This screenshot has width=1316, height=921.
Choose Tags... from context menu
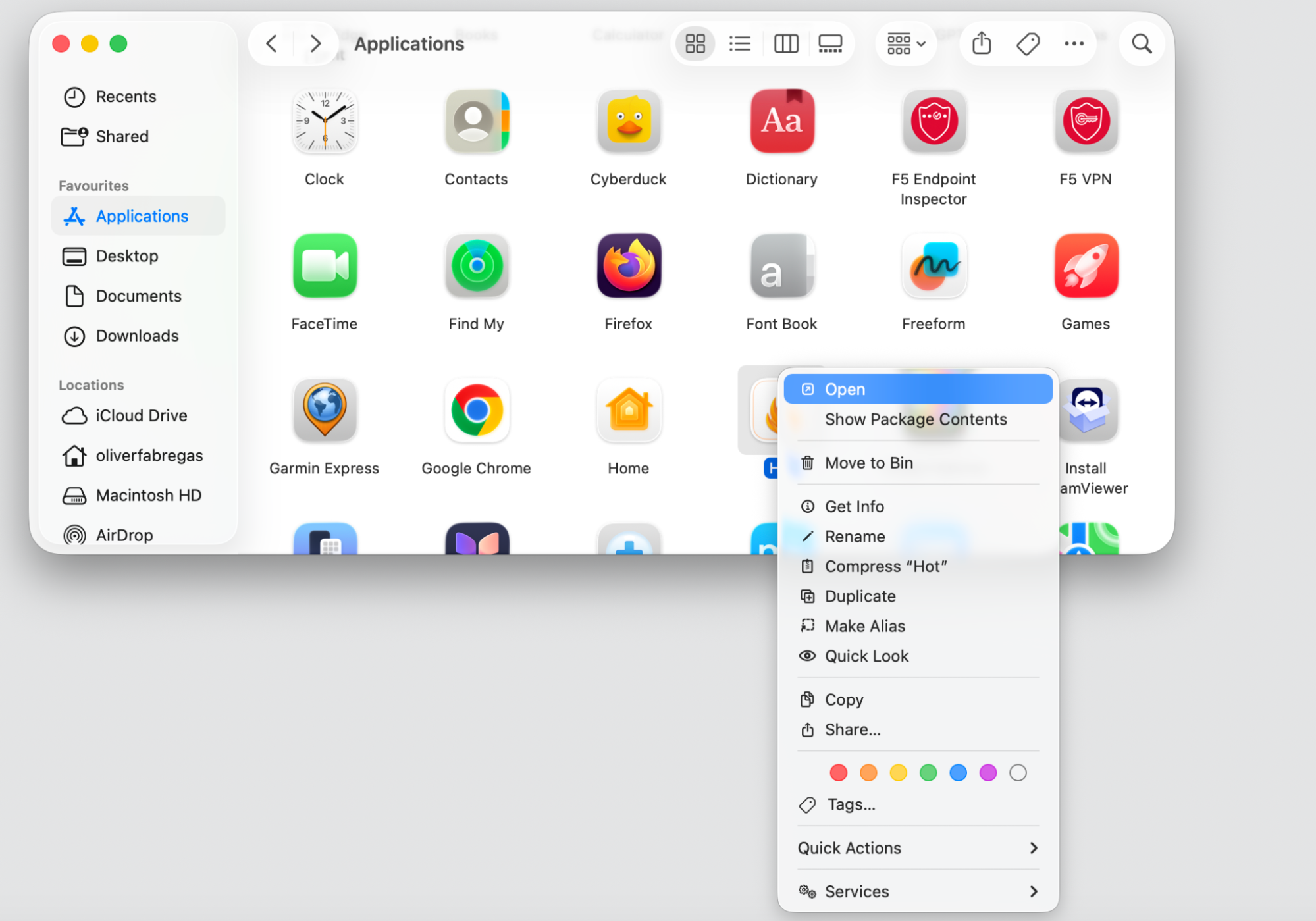coord(918,804)
